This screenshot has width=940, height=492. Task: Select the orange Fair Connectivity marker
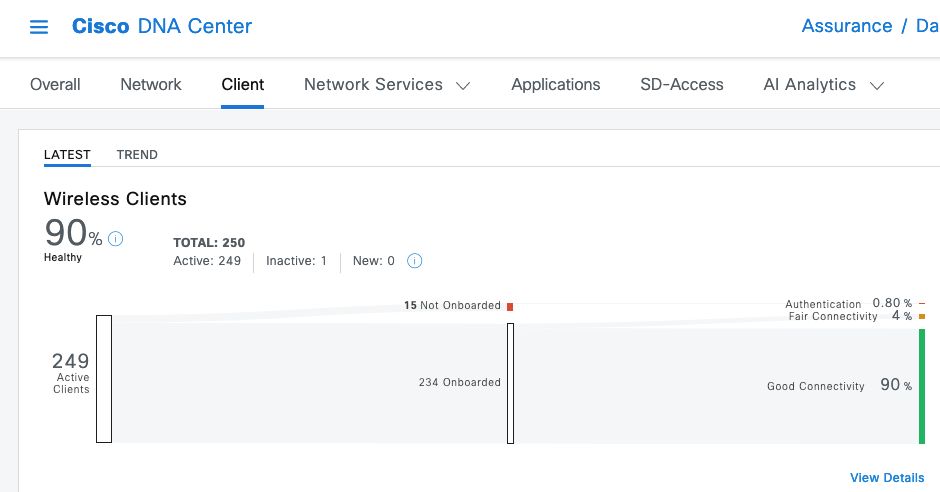[x=922, y=316]
